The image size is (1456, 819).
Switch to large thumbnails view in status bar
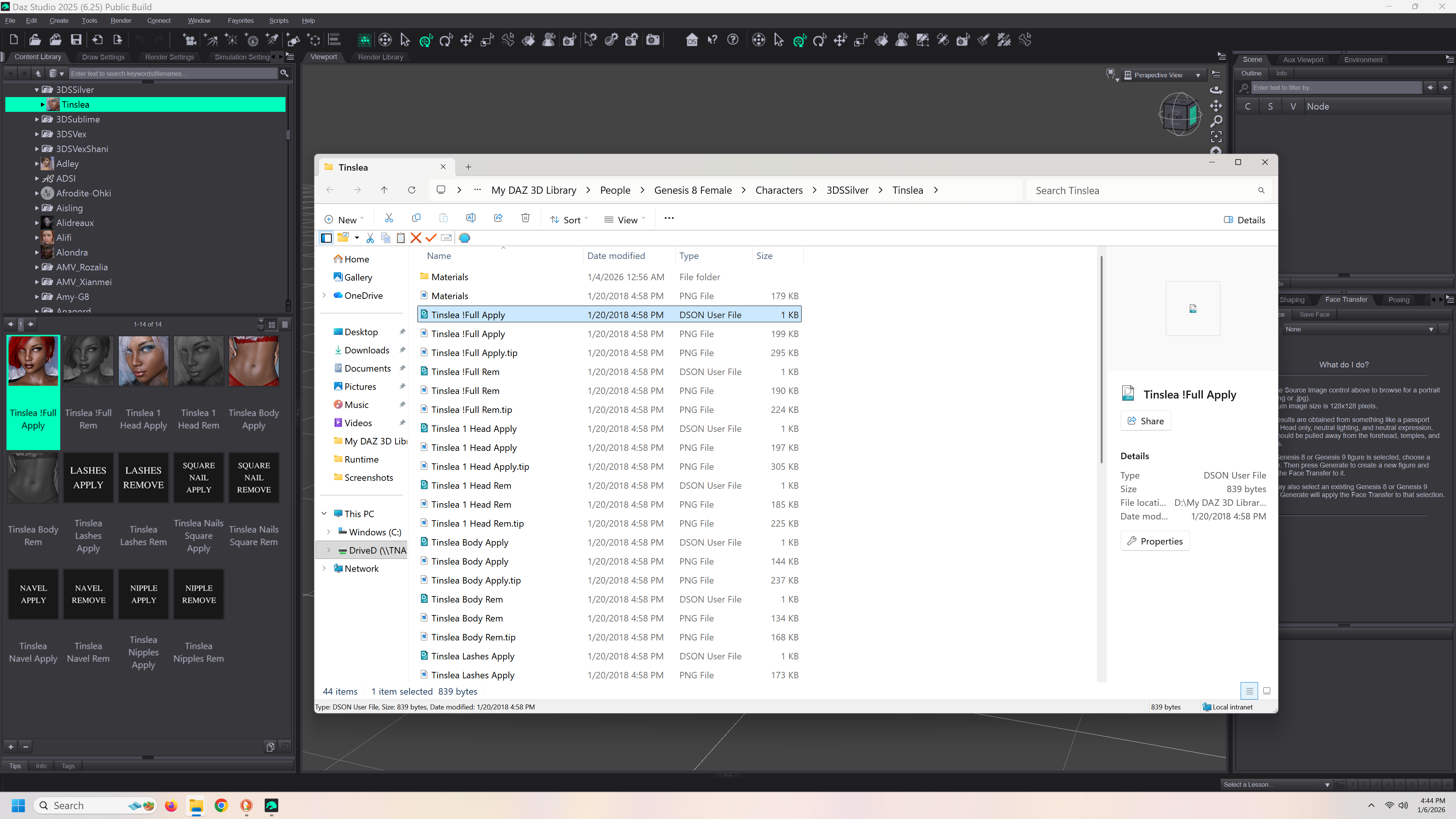click(1267, 691)
